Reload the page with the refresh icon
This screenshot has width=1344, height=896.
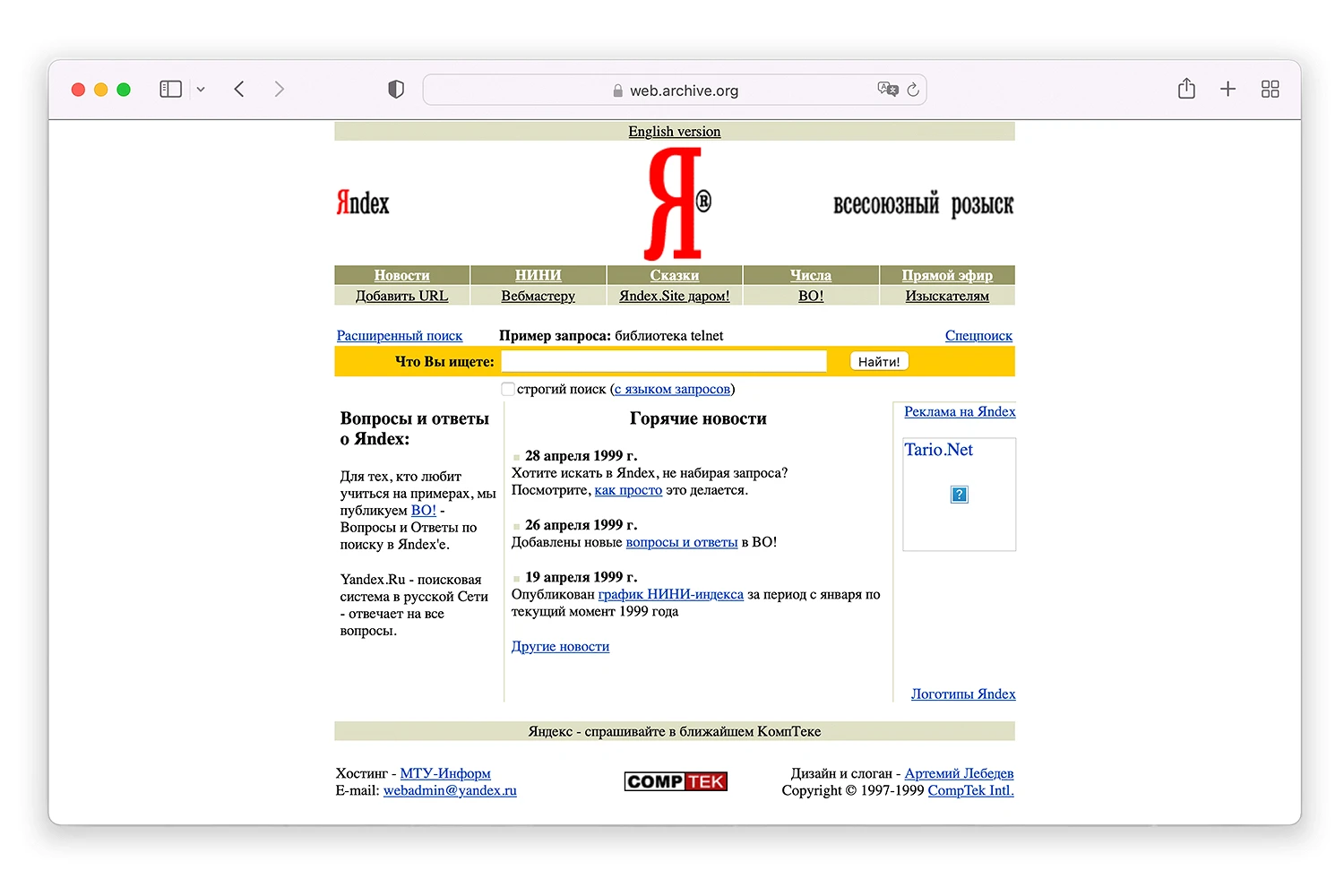click(913, 90)
